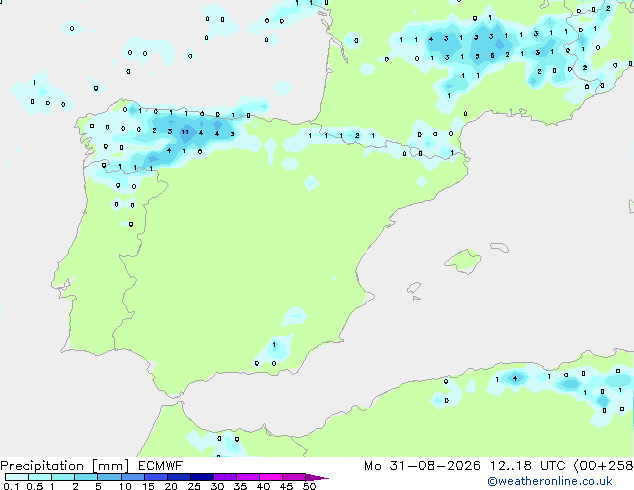
Task: Click the legend scale value "0.5"
Action: 34,486
